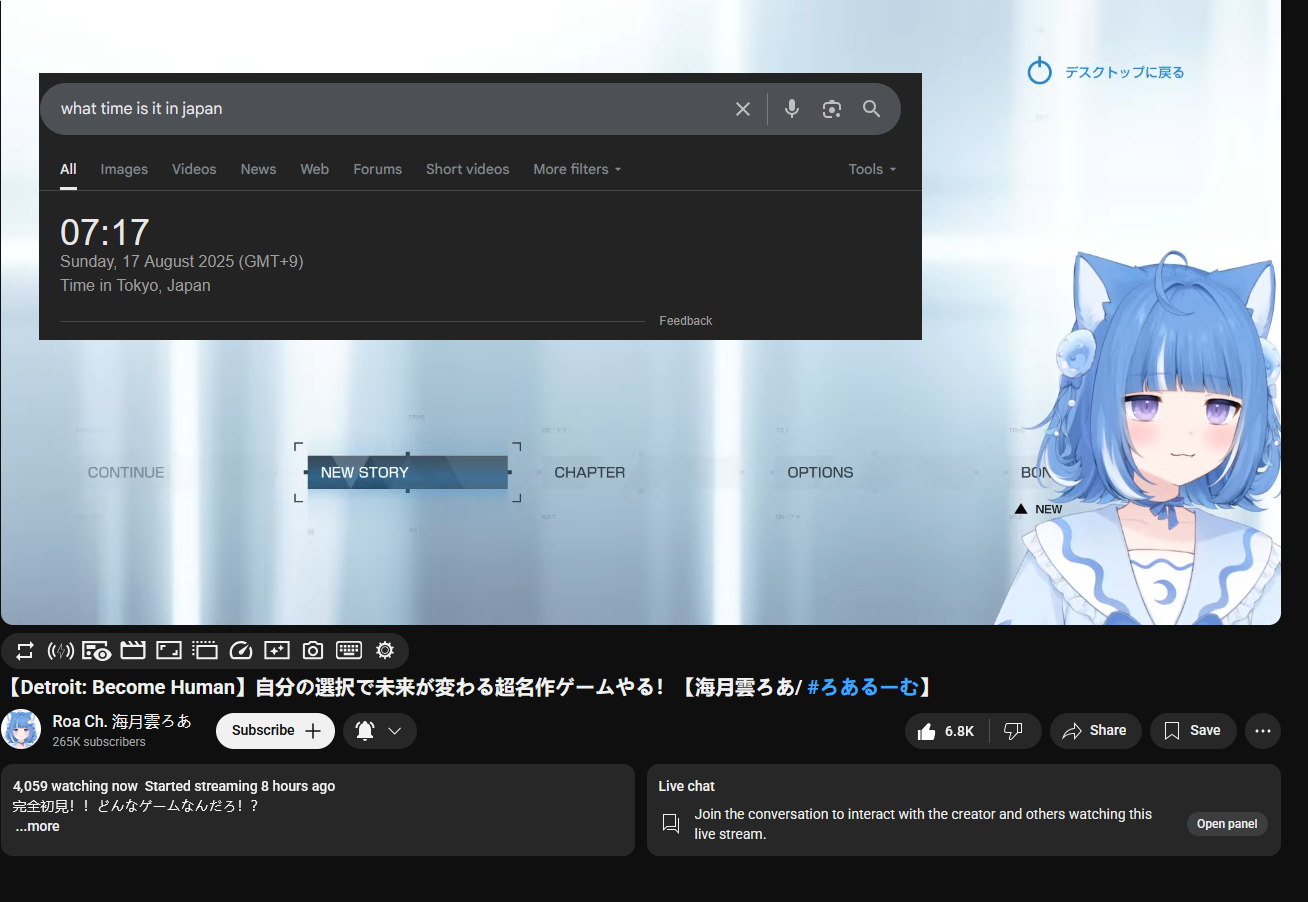The height and width of the screenshot is (902, 1308).
Task: Switch to the Videos tab
Action: click(x=194, y=169)
